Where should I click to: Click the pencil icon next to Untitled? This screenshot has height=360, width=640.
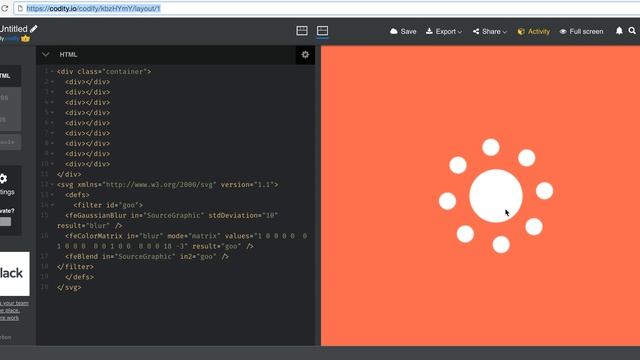[33, 29]
